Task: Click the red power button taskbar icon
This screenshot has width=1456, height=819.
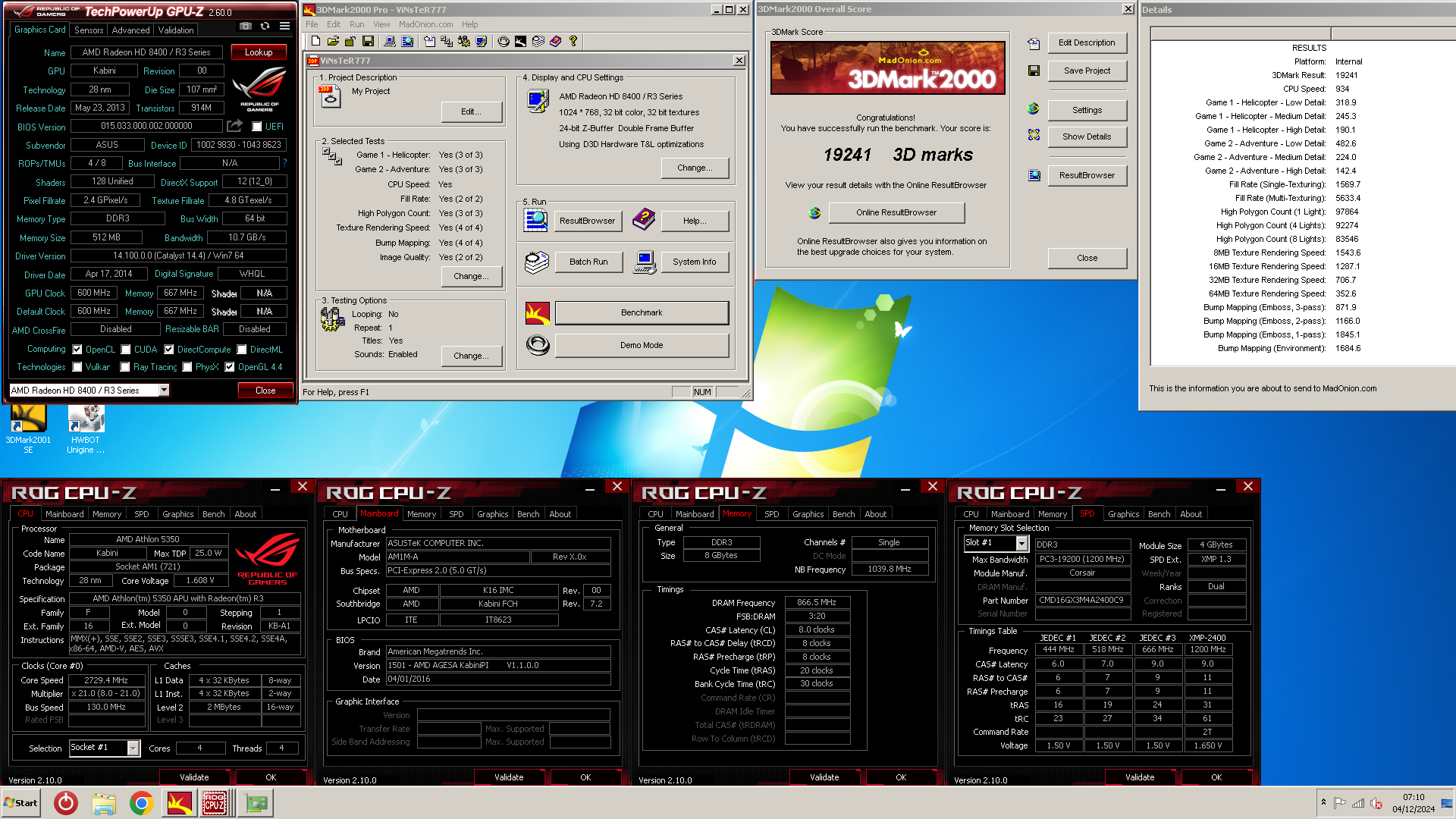Action: [x=66, y=803]
